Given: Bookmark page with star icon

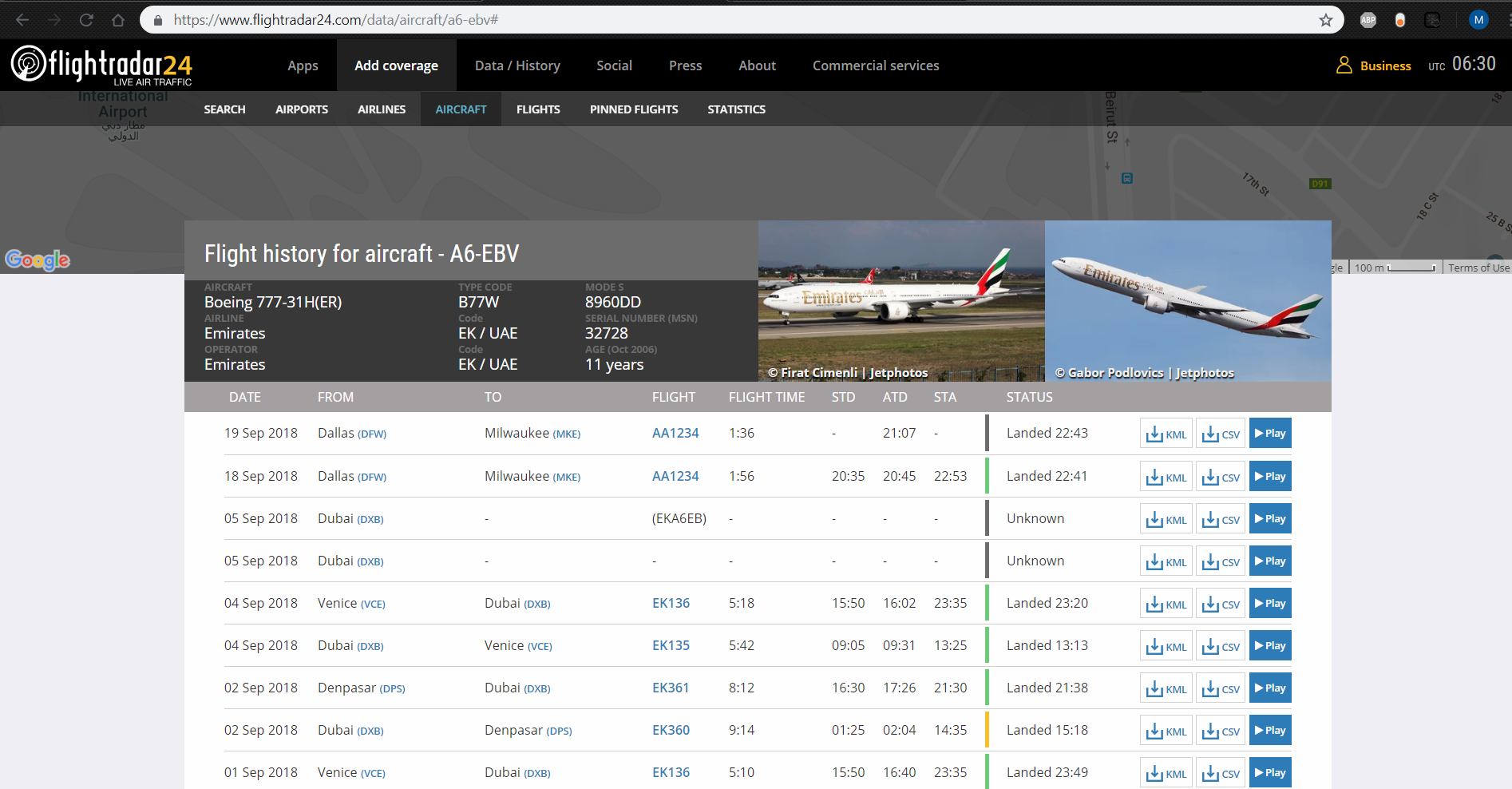Looking at the screenshot, I should click(1326, 20).
